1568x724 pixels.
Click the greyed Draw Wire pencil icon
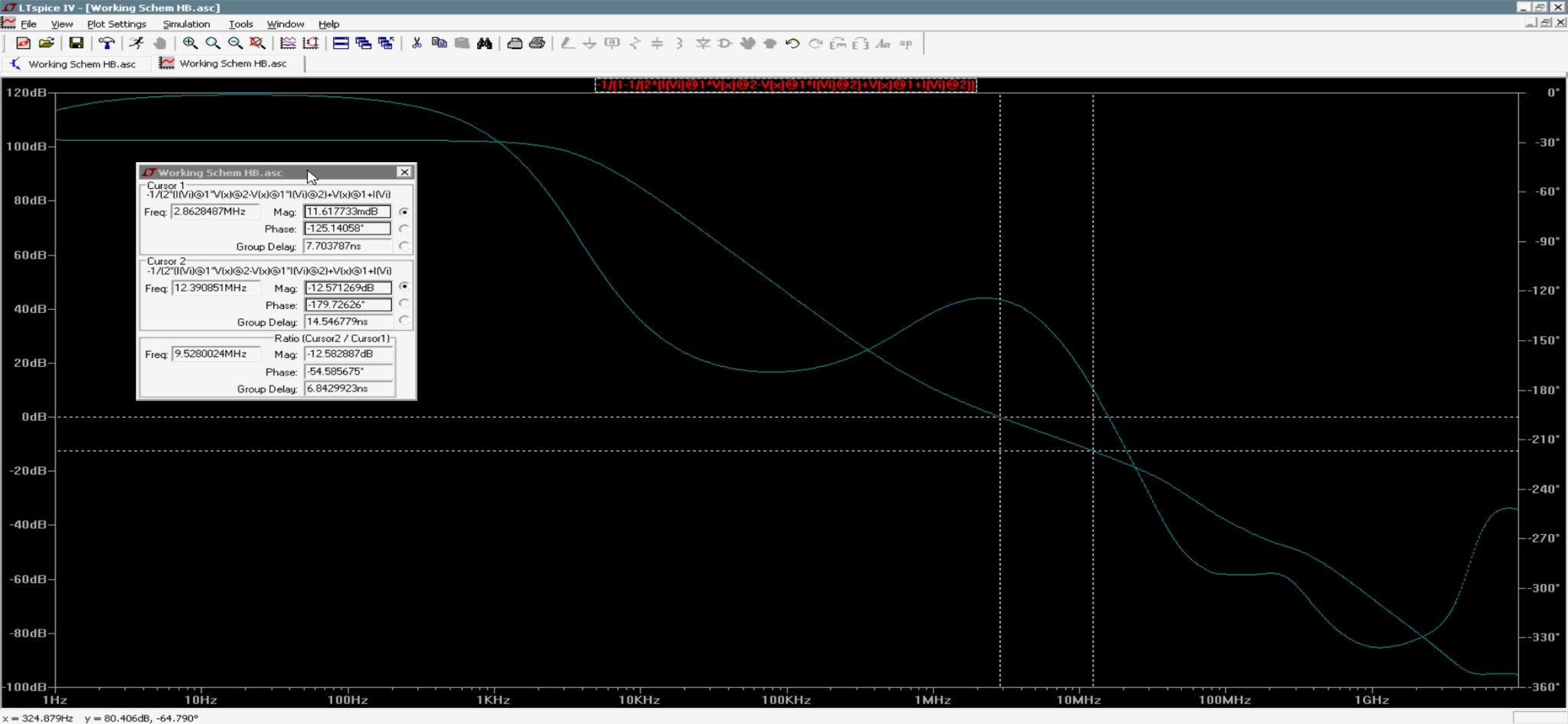pos(567,44)
